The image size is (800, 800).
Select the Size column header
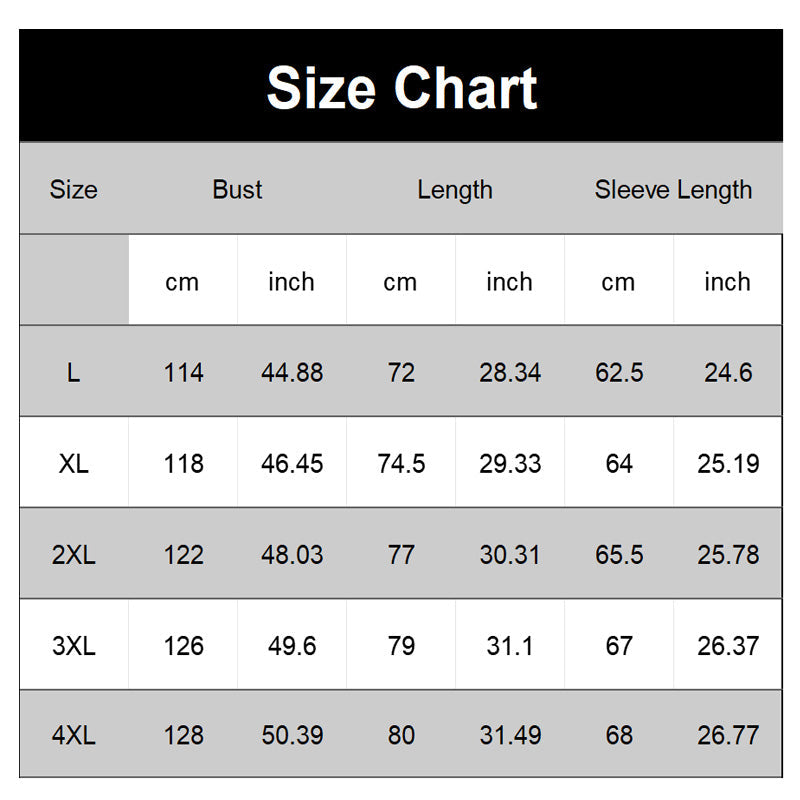click(73, 190)
